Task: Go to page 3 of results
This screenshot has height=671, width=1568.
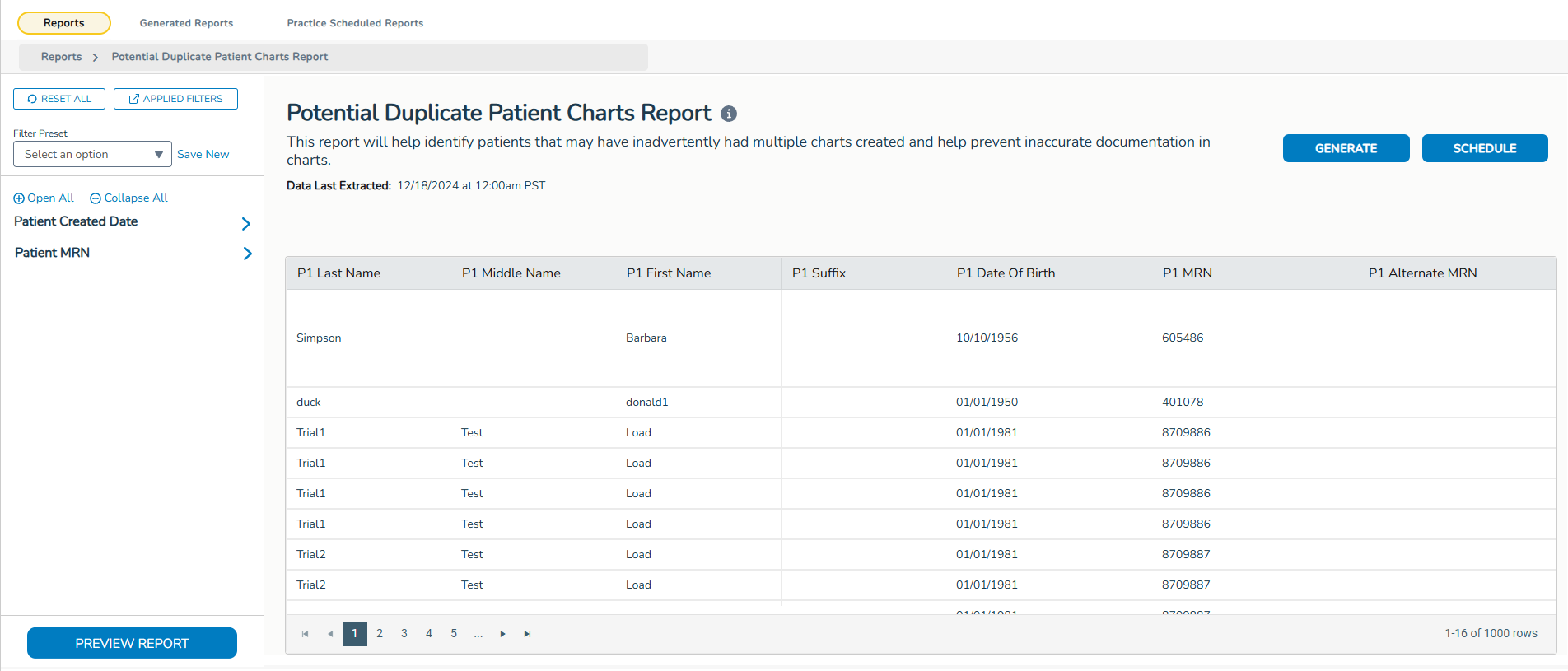Action: (x=404, y=634)
